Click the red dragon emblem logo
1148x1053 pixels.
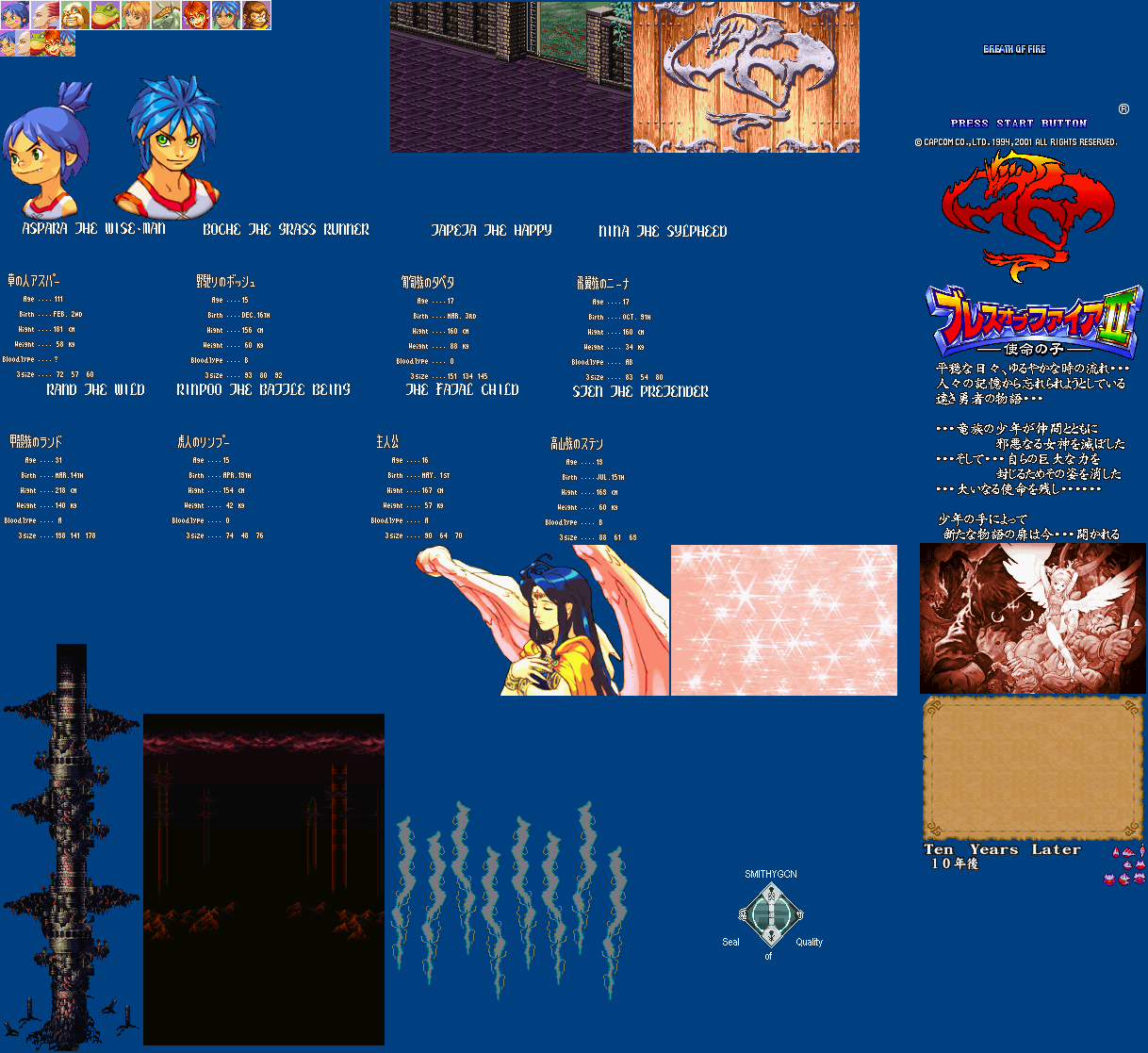(1027, 217)
